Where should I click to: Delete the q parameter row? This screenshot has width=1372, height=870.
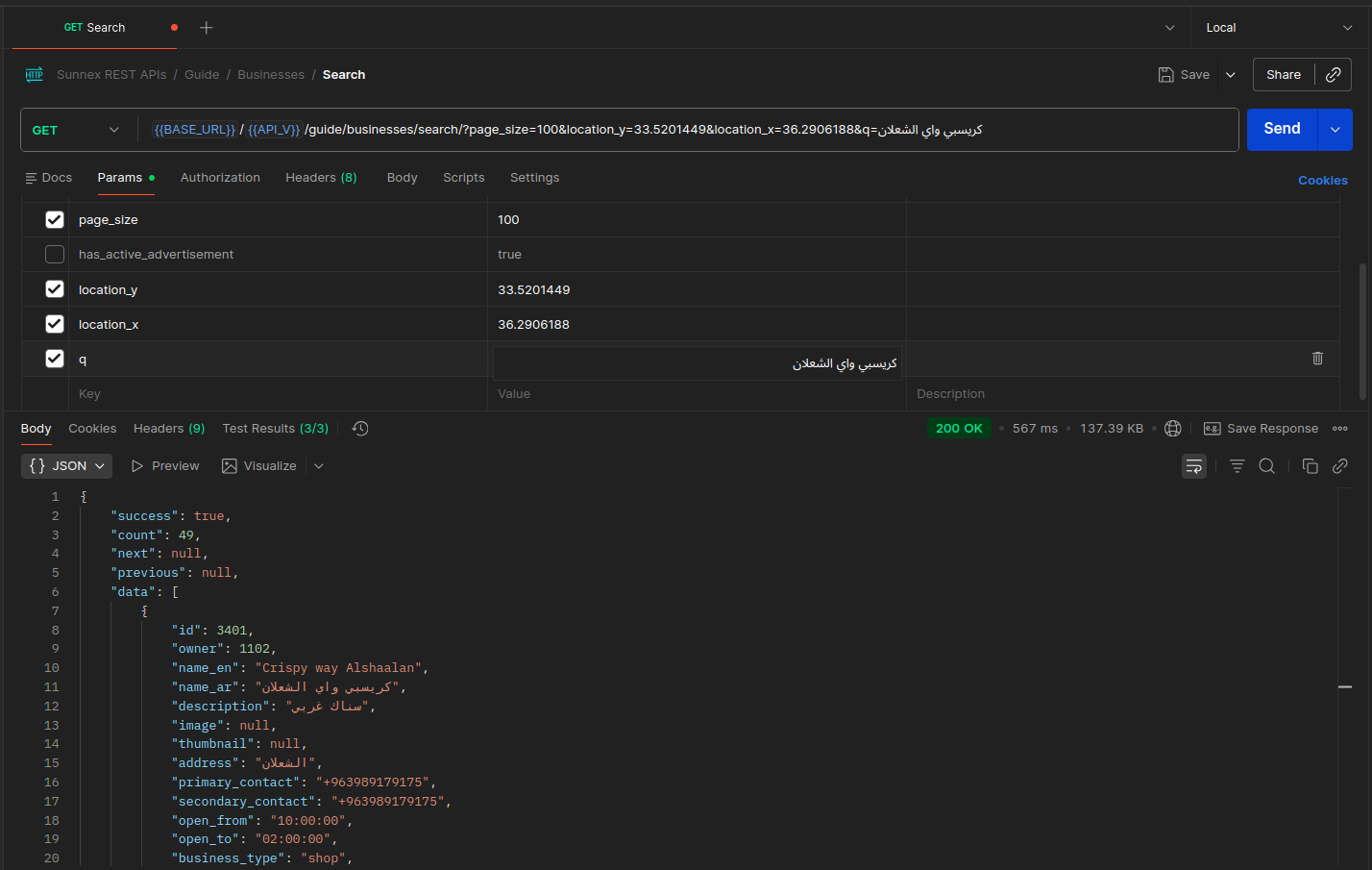coord(1317,359)
